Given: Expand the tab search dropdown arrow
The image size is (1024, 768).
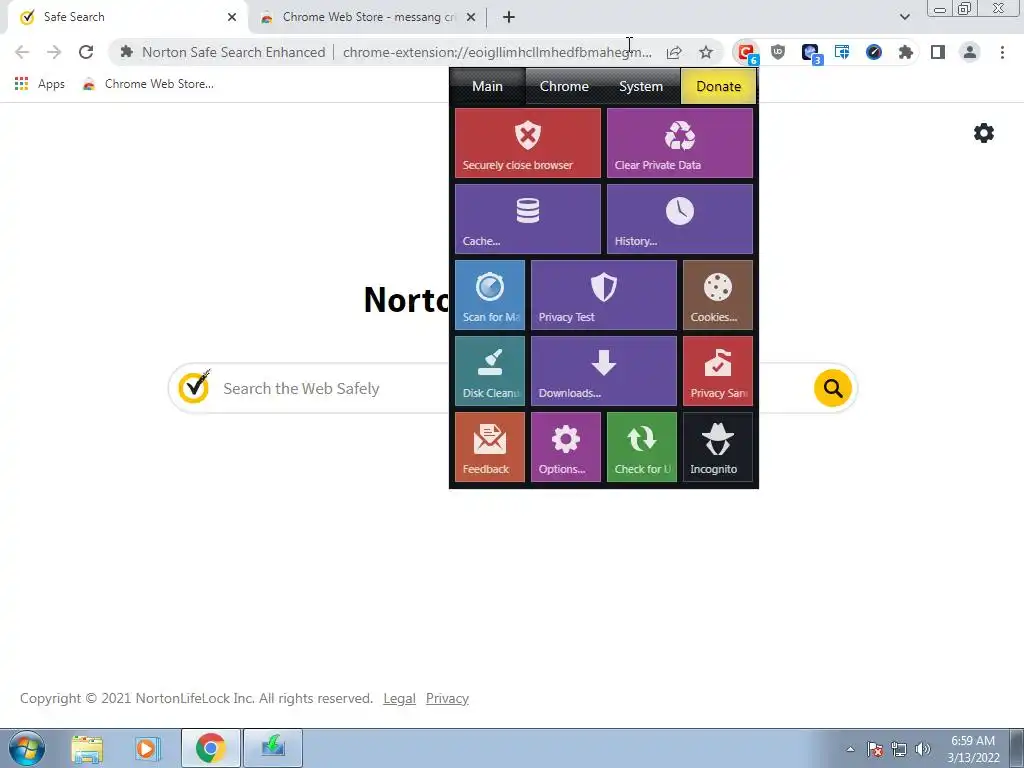Looking at the screenshot, I should pyautogui.click(x=904, y=17).
